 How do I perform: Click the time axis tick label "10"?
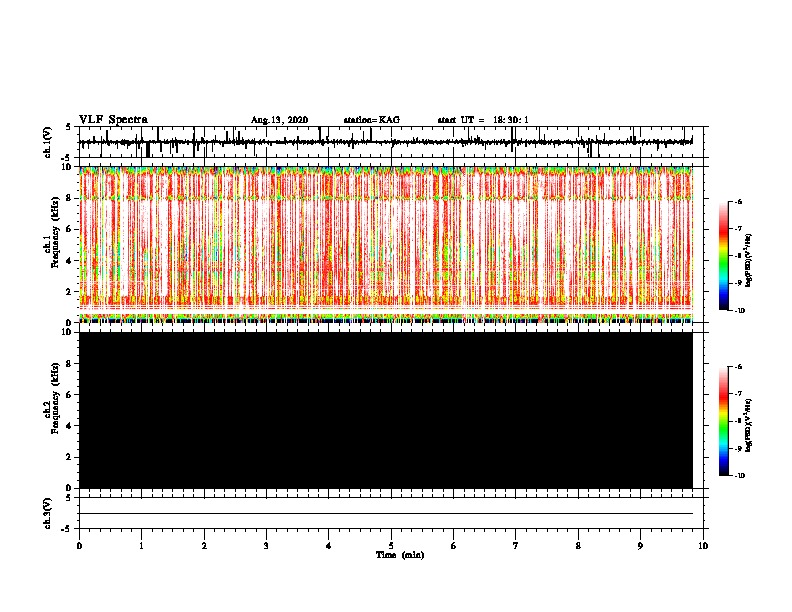click(703, 546)
